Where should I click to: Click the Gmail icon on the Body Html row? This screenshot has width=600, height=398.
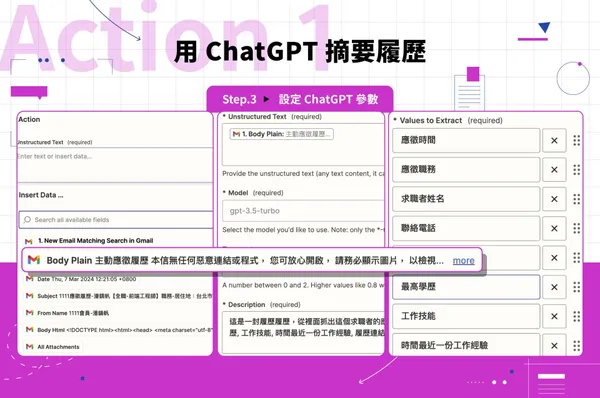[29, 329]
